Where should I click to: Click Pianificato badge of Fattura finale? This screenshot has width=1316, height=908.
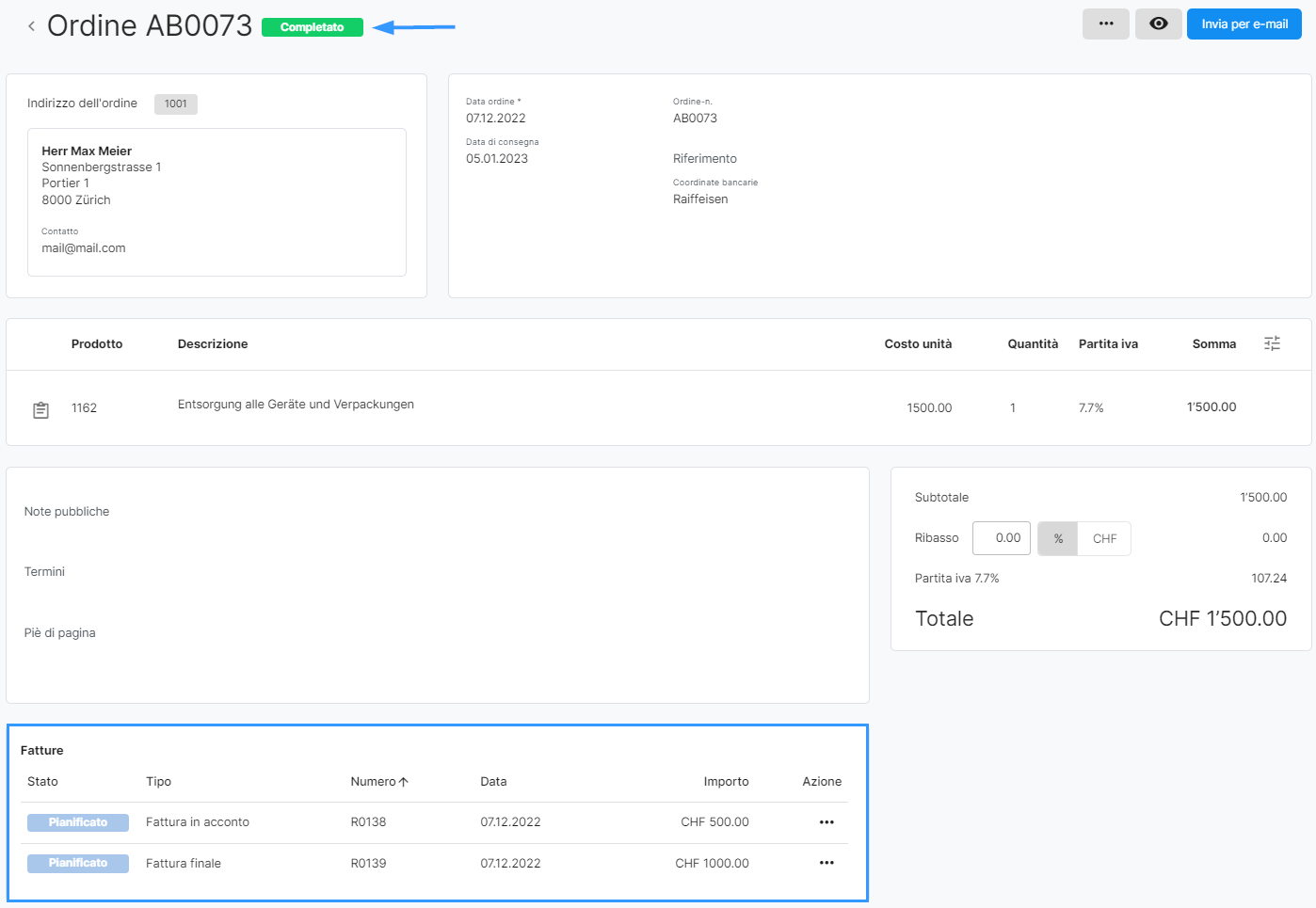[x=78, y=863]
